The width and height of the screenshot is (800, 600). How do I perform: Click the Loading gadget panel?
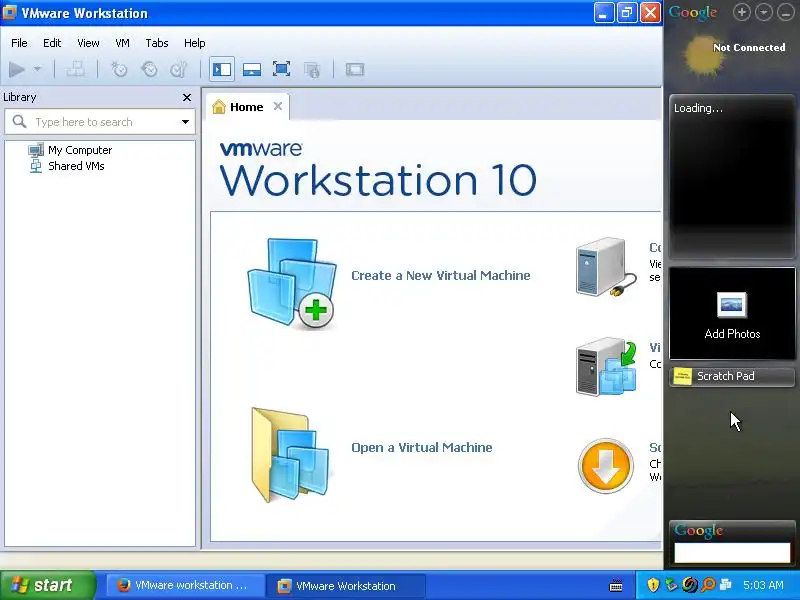tap(732, 176)
